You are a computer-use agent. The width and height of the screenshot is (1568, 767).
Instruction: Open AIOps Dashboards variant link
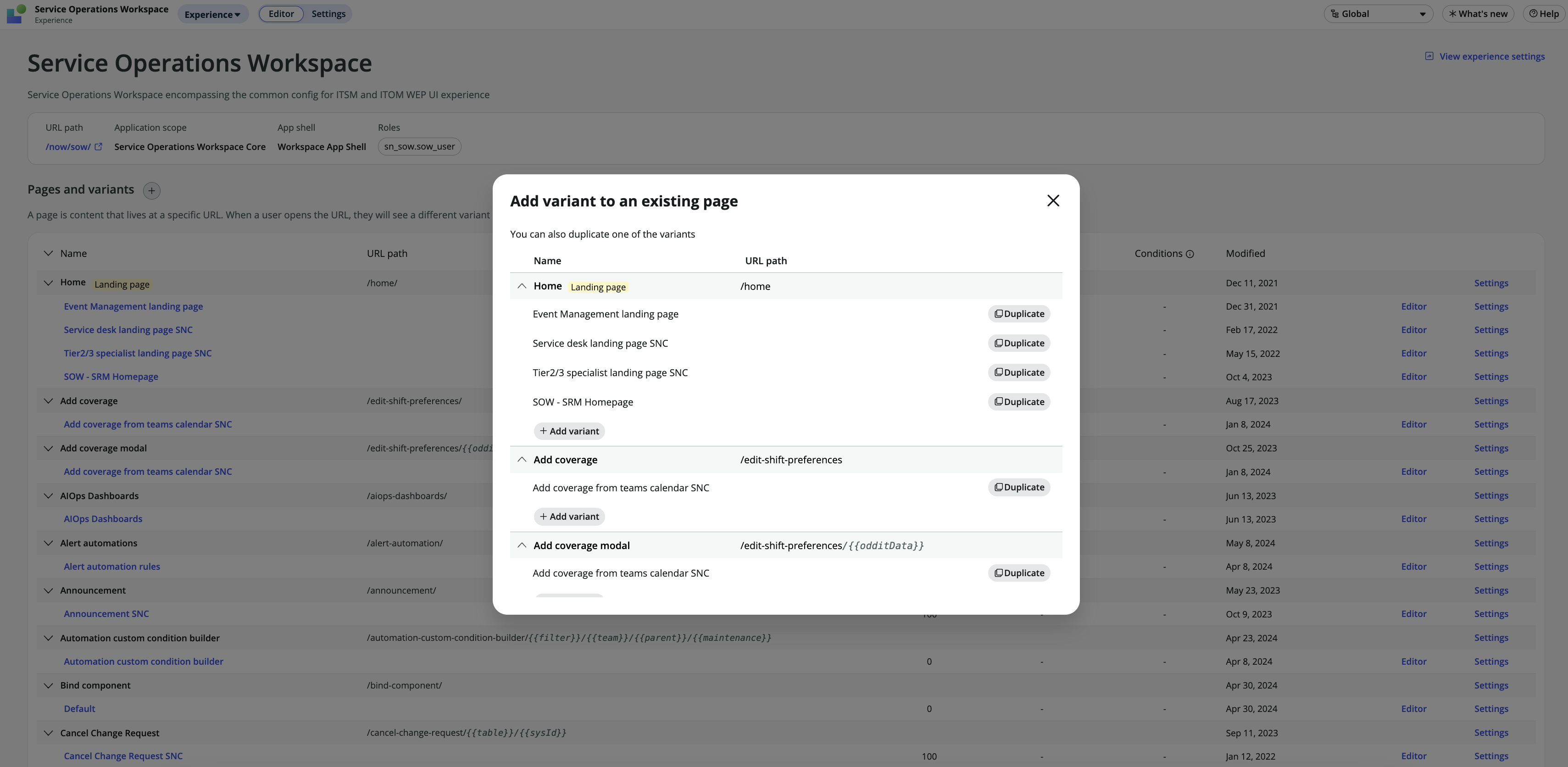103,519
